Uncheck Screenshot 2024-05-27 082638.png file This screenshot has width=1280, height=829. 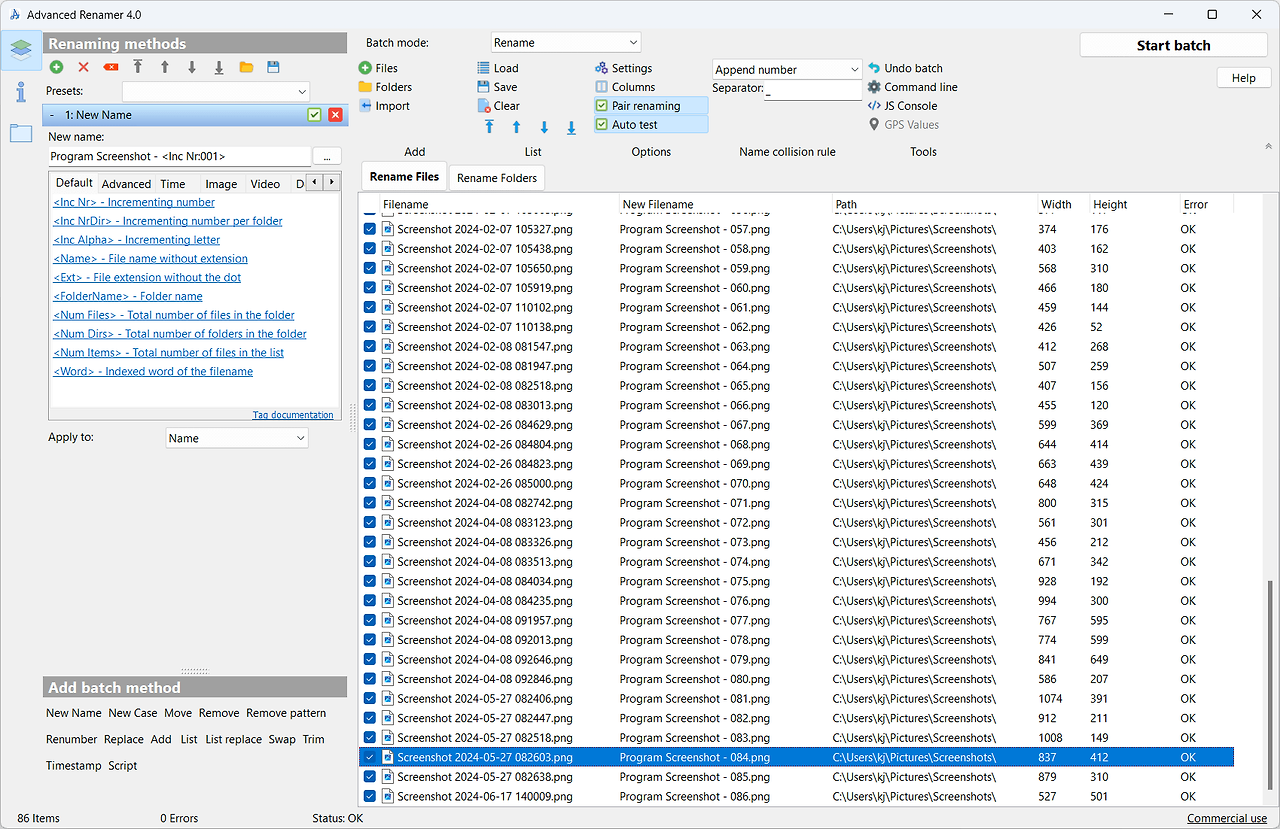pos(370,777)
